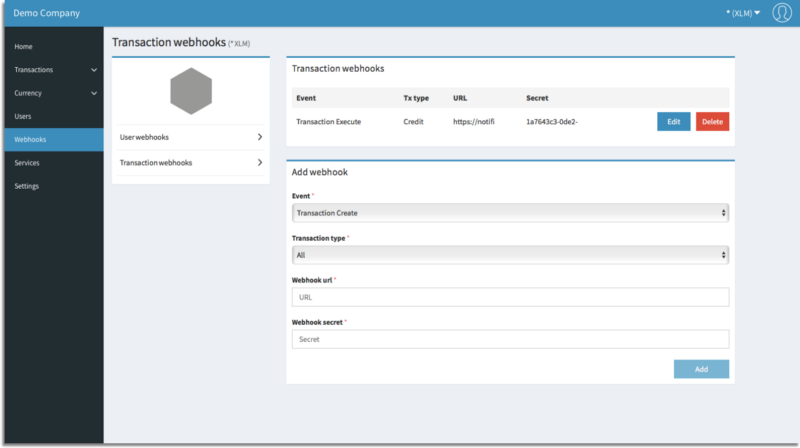The width and height of the screenshot is (800, 448).
Task: Select Transactions in the sidebar
Action: tap(34, 70)
